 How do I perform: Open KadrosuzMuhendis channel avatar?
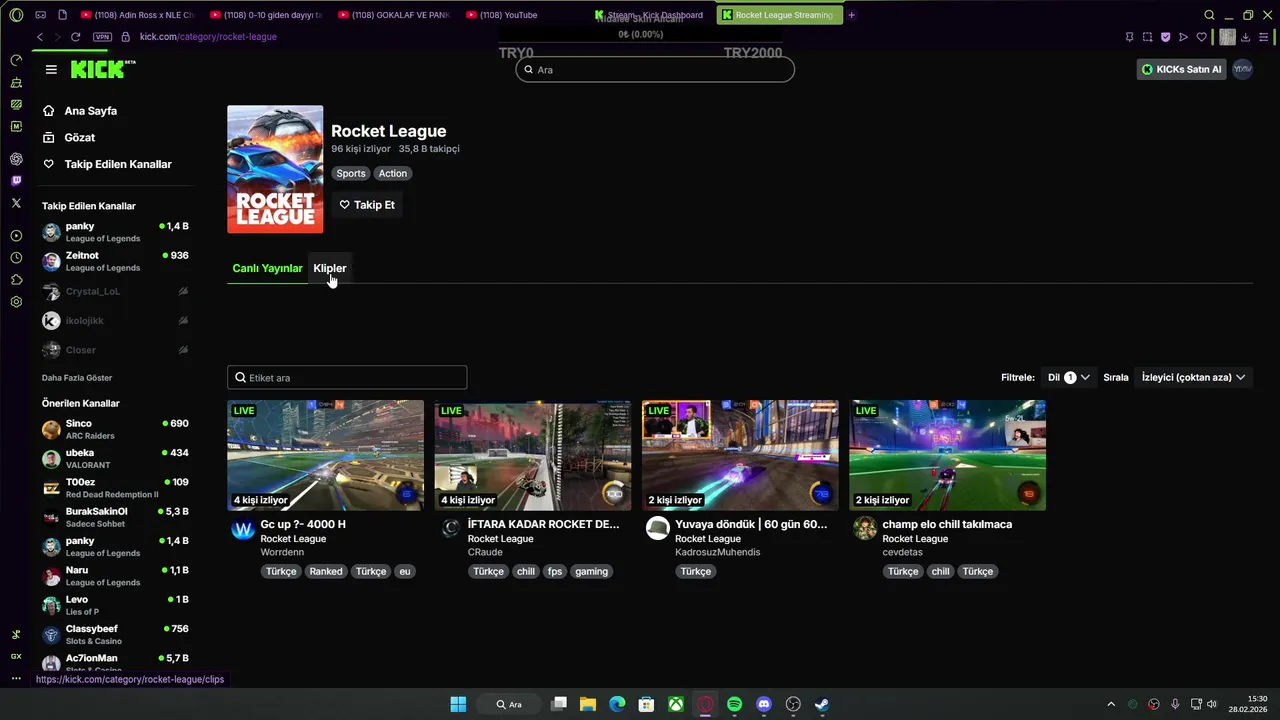[x=657, y=529]
